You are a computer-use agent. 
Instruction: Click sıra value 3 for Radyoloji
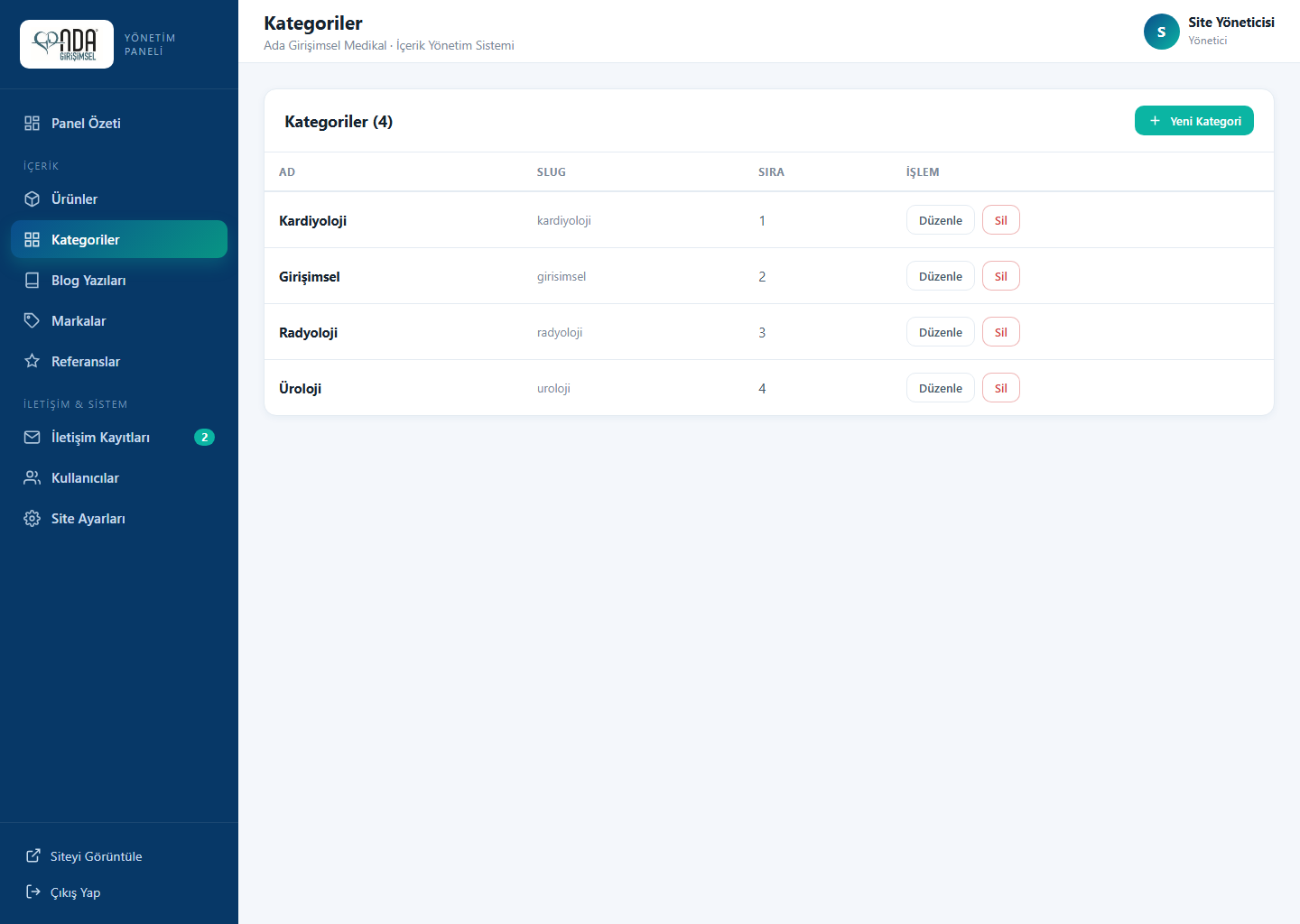[x=762, y=333]
